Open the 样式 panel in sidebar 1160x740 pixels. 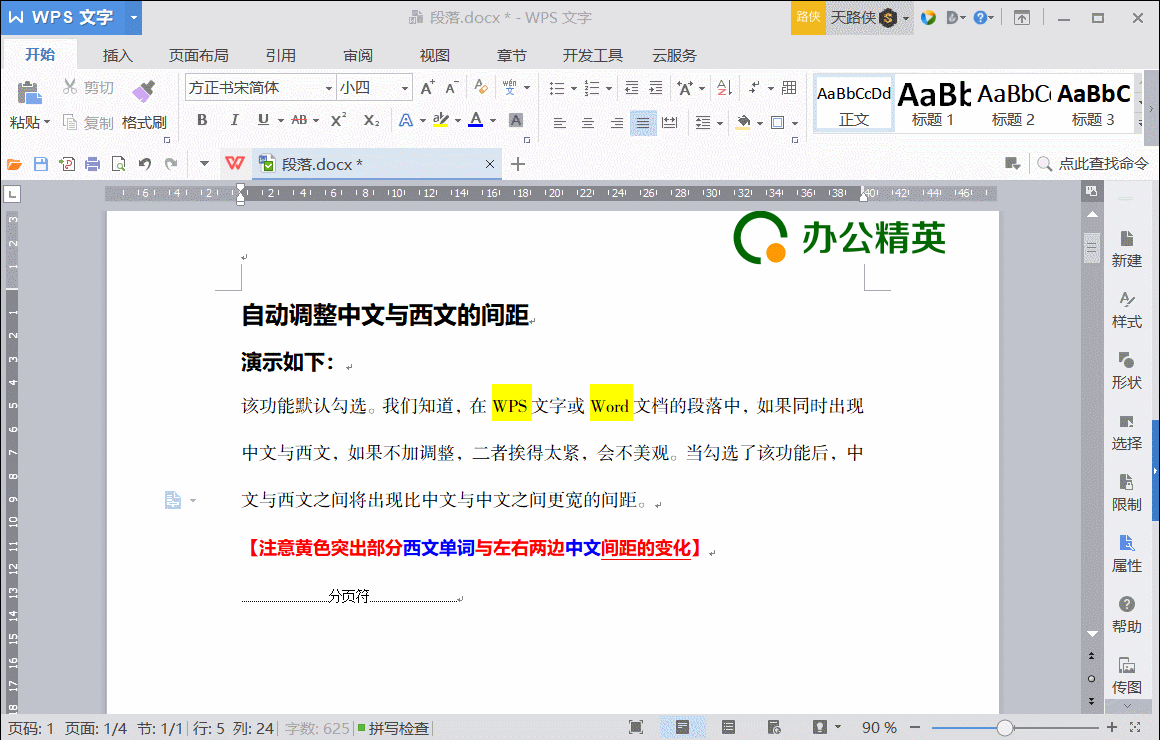tap(1126, 310)
